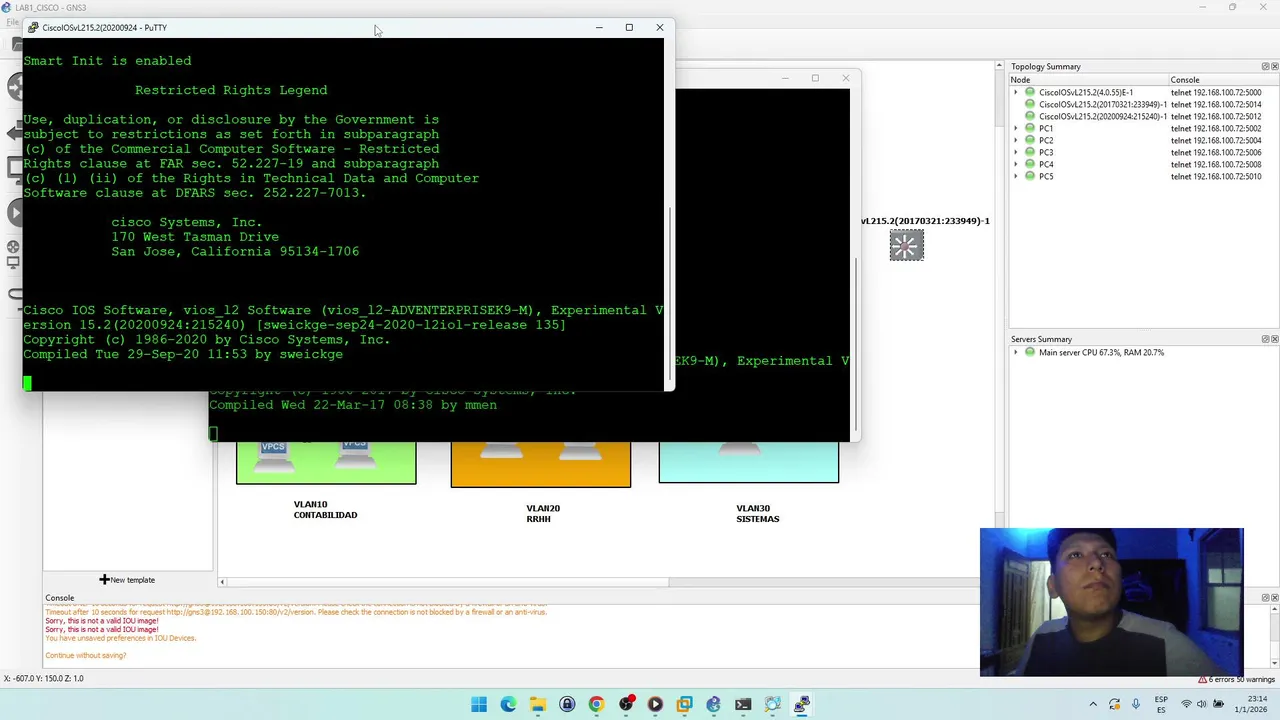Viewport: 1280px width, 720px height.
Task: Float the Topology Summary panel
Action: point(1265,67)
